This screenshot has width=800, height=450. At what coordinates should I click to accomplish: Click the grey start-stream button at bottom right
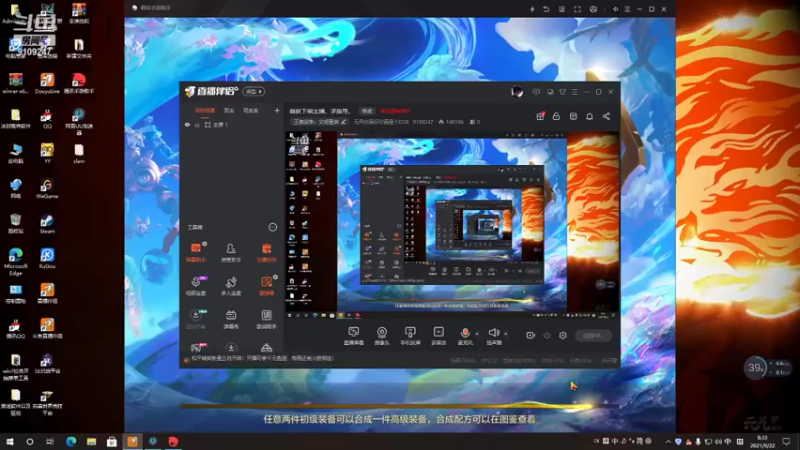593,335
